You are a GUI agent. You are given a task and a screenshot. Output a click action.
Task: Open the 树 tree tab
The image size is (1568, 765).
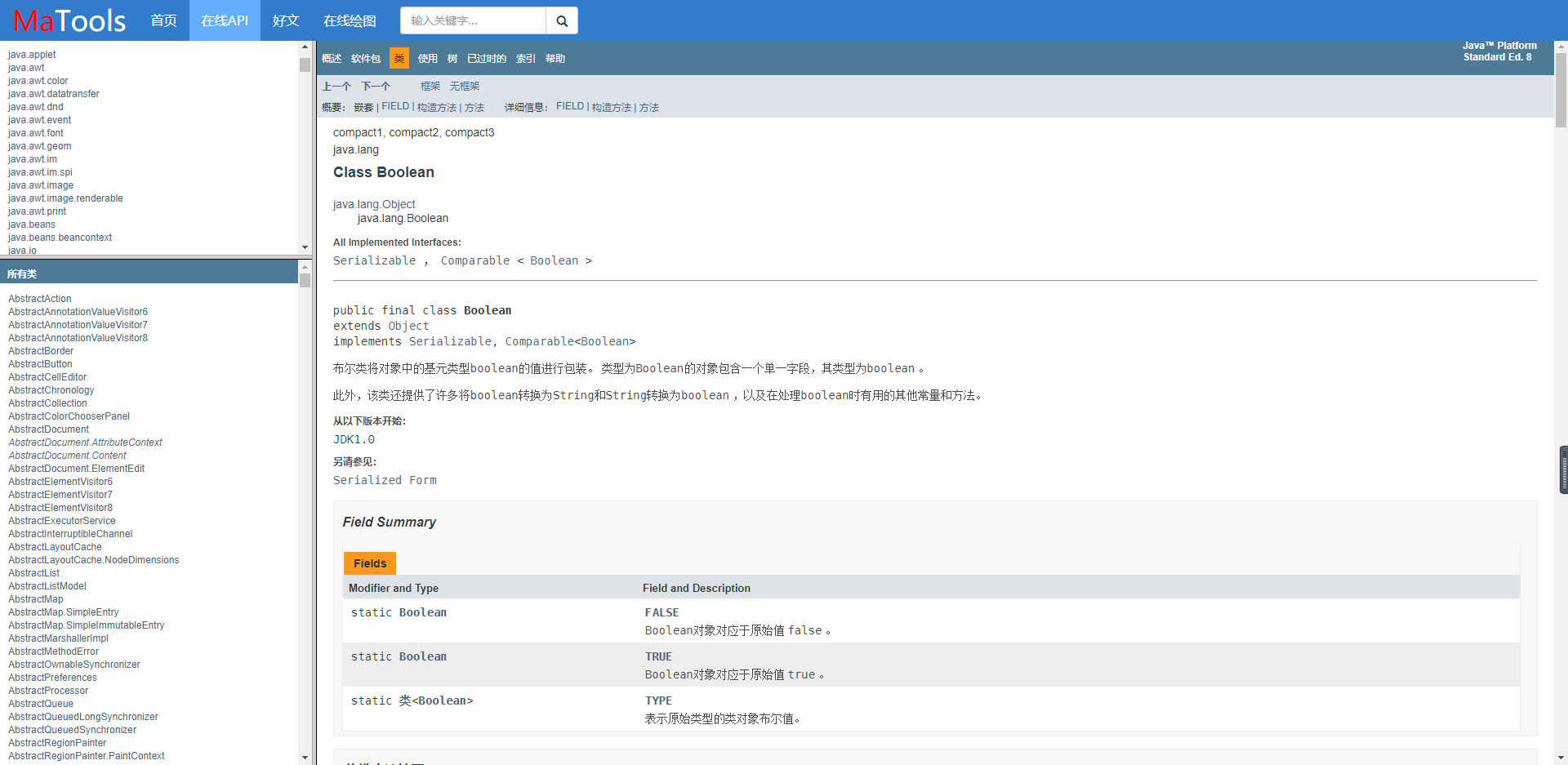click(452, 59)
